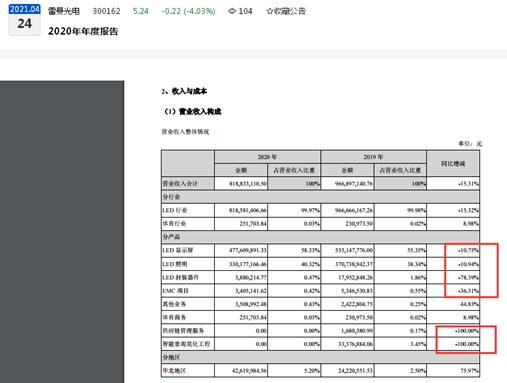Click the stock name 雷曼光电

pos(64,11)
